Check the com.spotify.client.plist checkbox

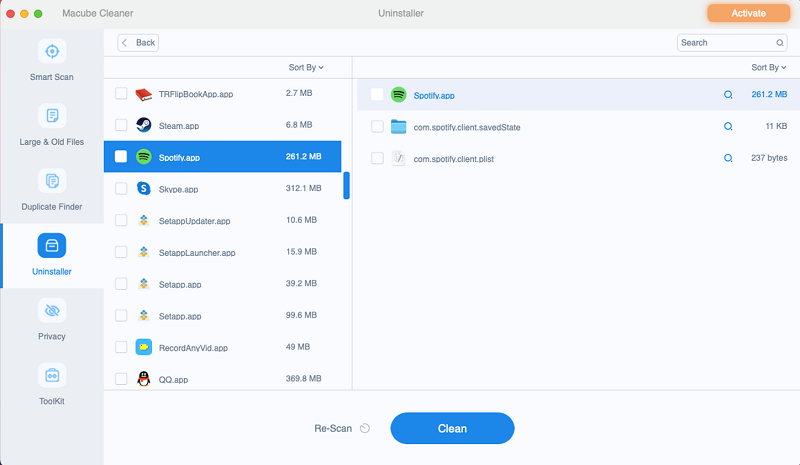(377, 158)
